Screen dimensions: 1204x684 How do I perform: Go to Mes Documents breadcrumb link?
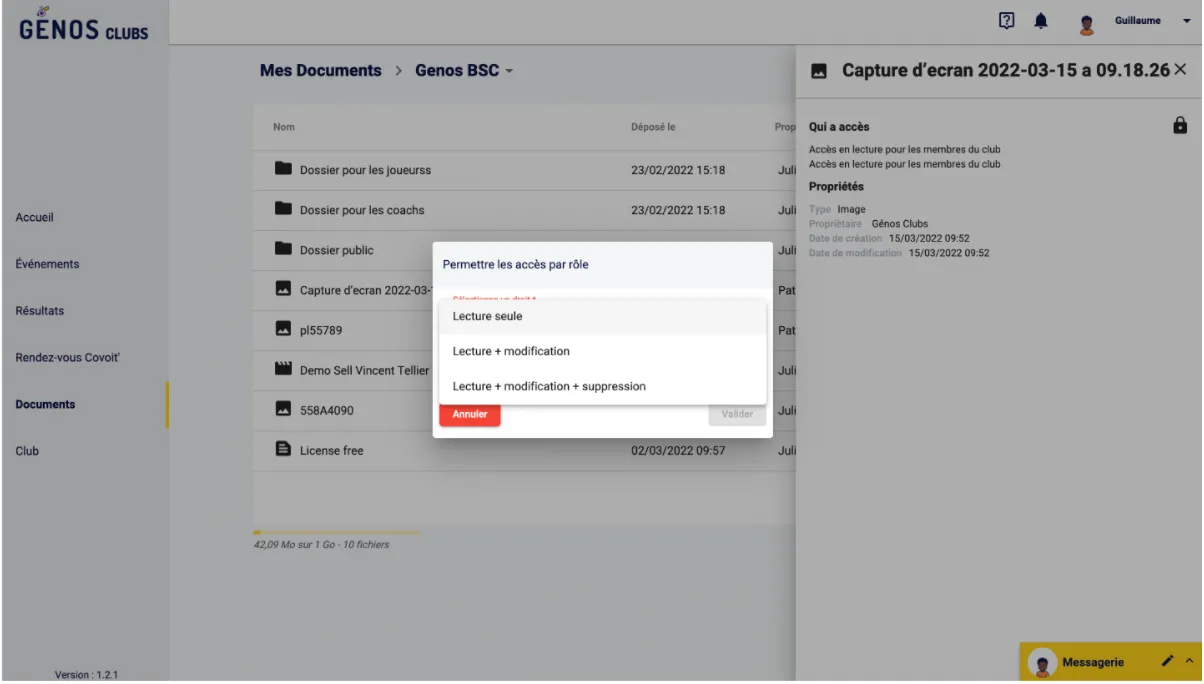[320, 71]
